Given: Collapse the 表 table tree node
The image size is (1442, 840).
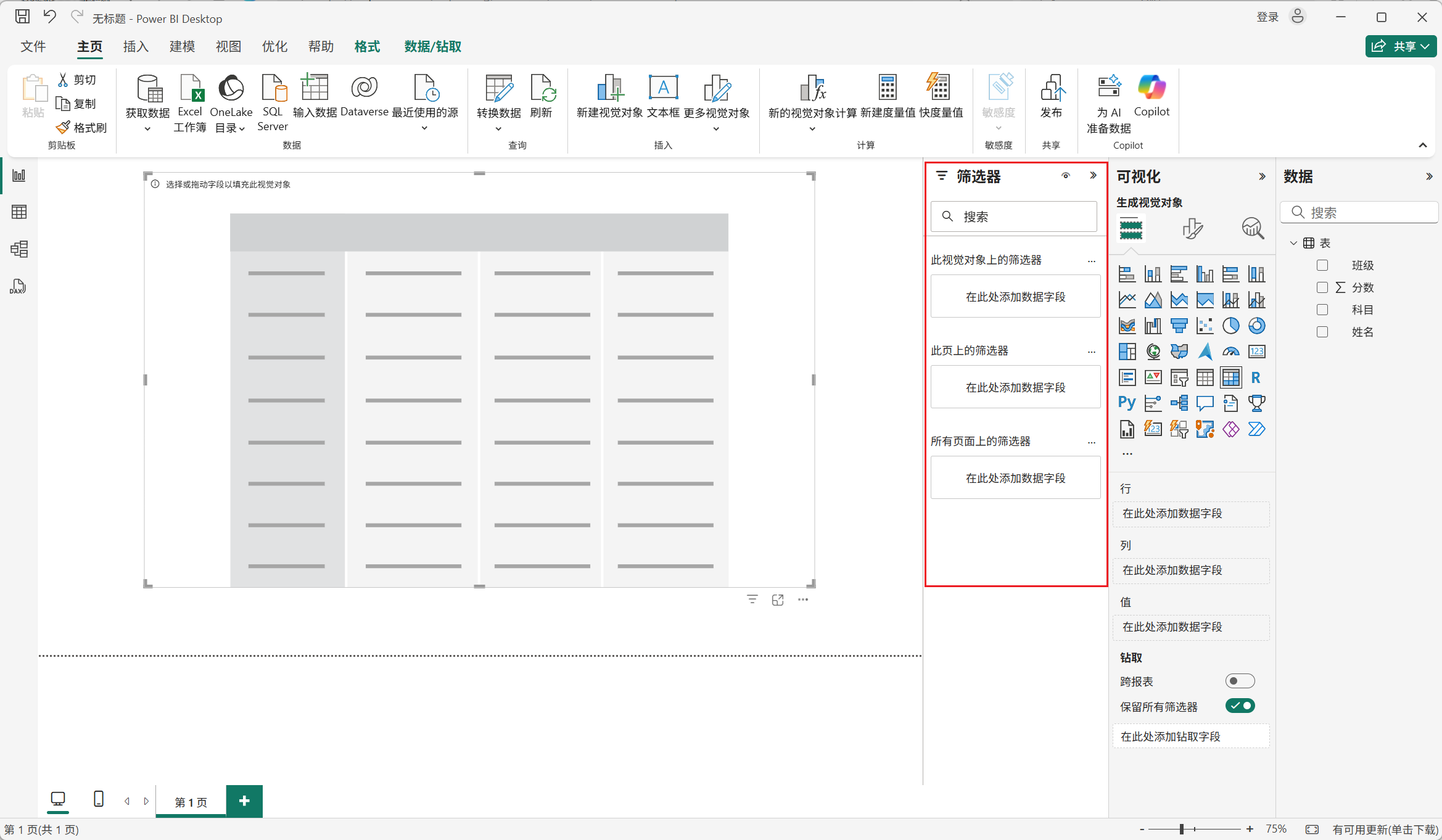Looking at the screenshot, I should pyautogui.click(x=1293, y=243).
